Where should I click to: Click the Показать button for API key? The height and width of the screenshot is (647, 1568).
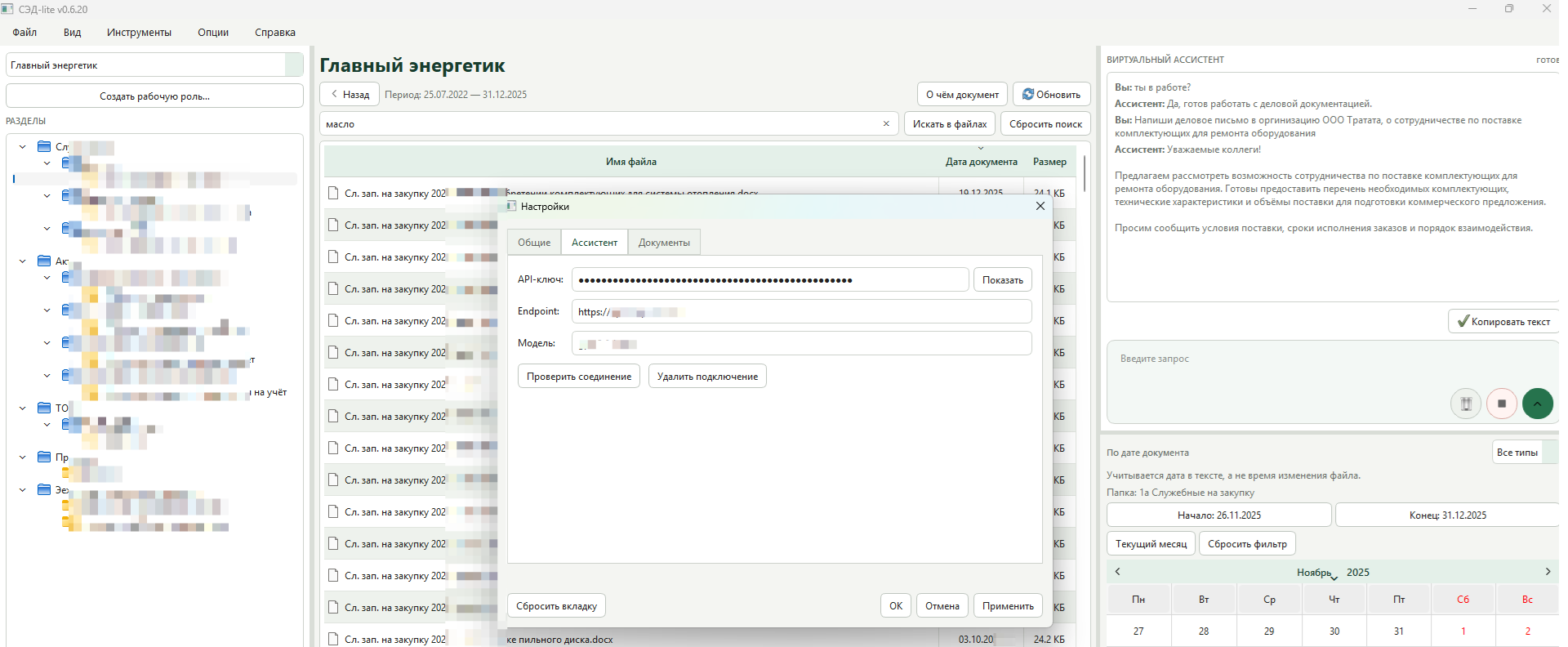pos(1003,280)
